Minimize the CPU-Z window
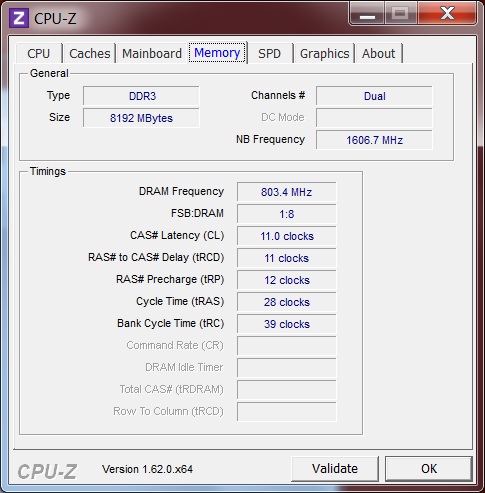Screen dimensions: 485x493 367,14
